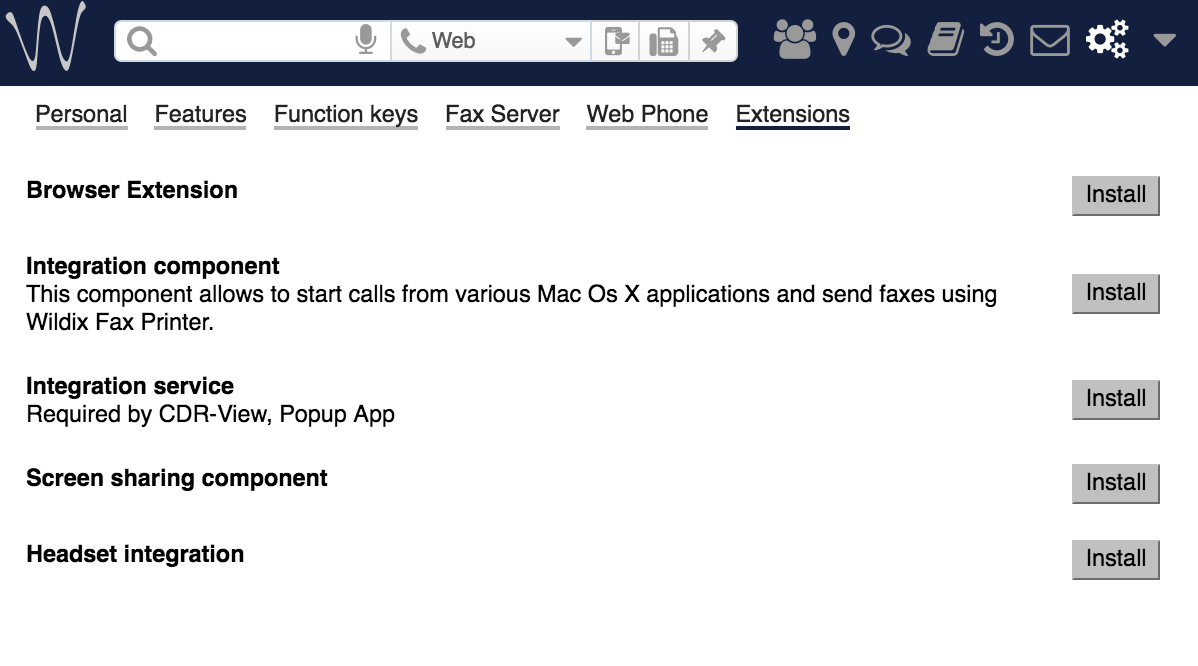The height and width of the screenshot is (666, 1198).
Task: Open the colleagues group icon
Action: [795, 40]
